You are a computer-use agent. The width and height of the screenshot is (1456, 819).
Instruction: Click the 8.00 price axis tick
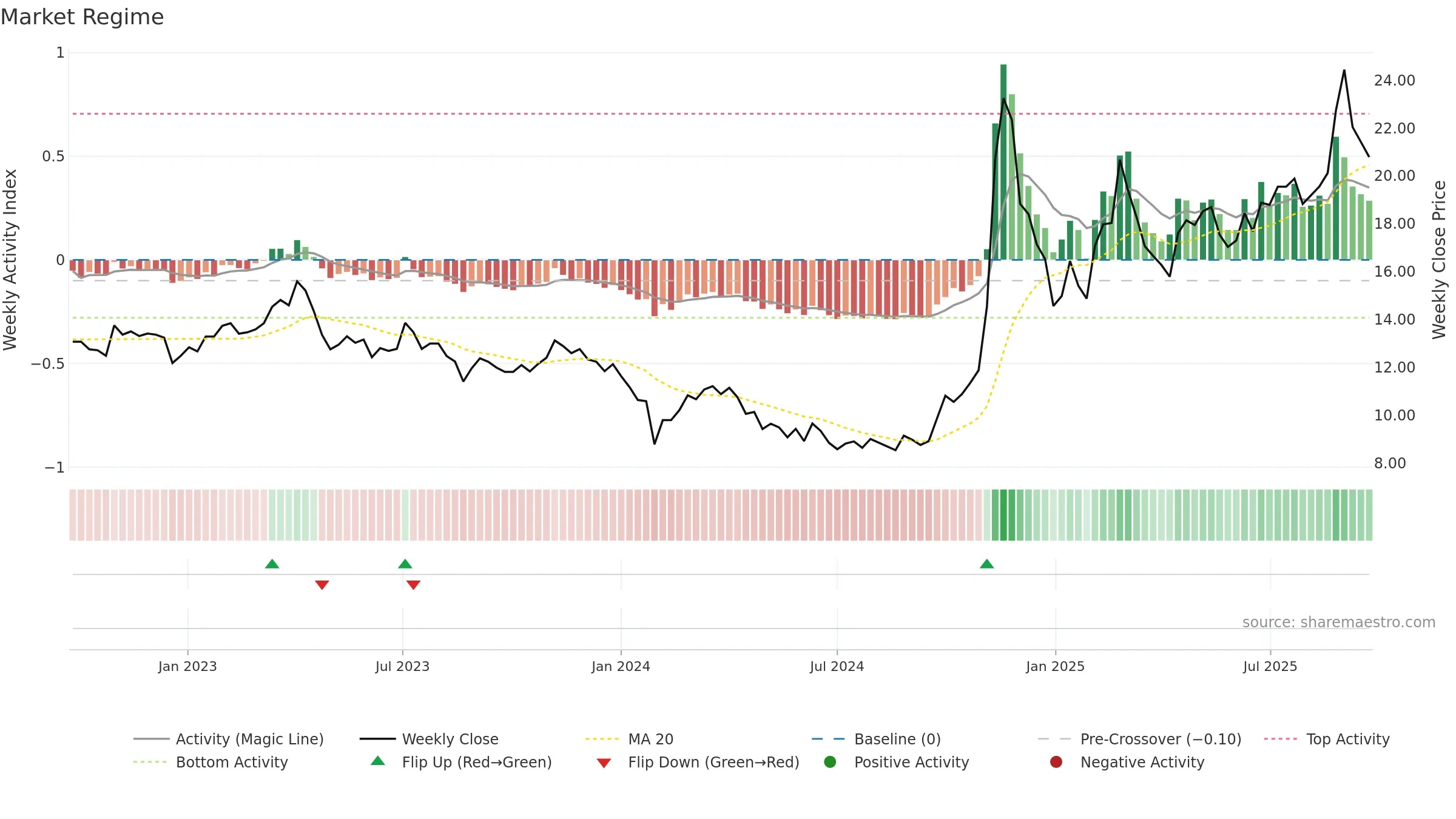click(1390, 463)
